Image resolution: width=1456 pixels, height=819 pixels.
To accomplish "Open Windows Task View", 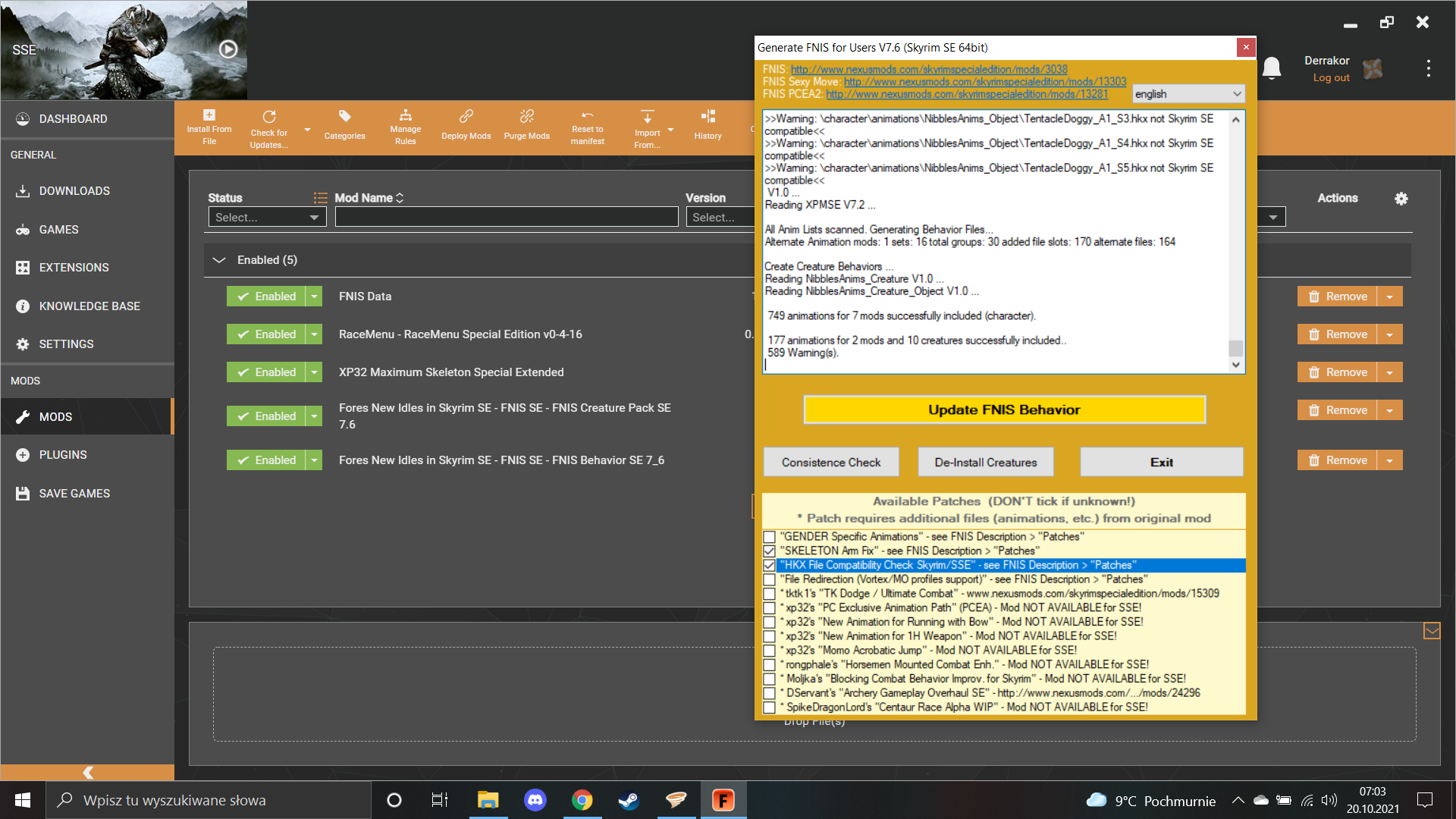I will [x=440, y=800].
